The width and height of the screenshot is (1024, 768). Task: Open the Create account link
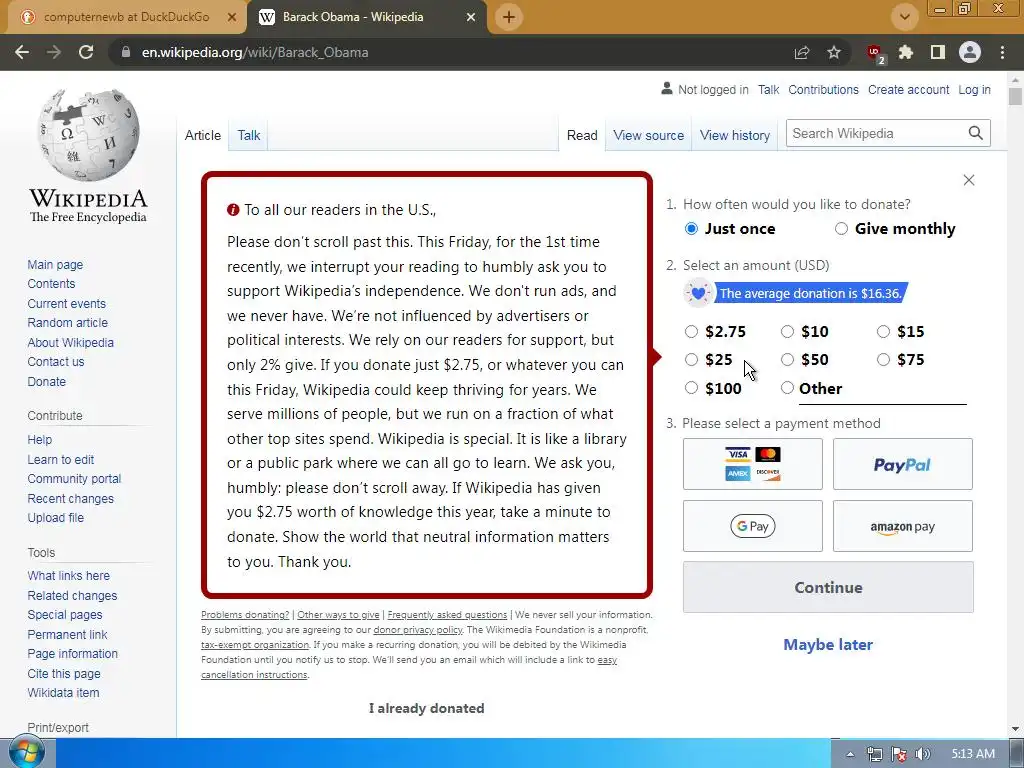tap(908, 89)
